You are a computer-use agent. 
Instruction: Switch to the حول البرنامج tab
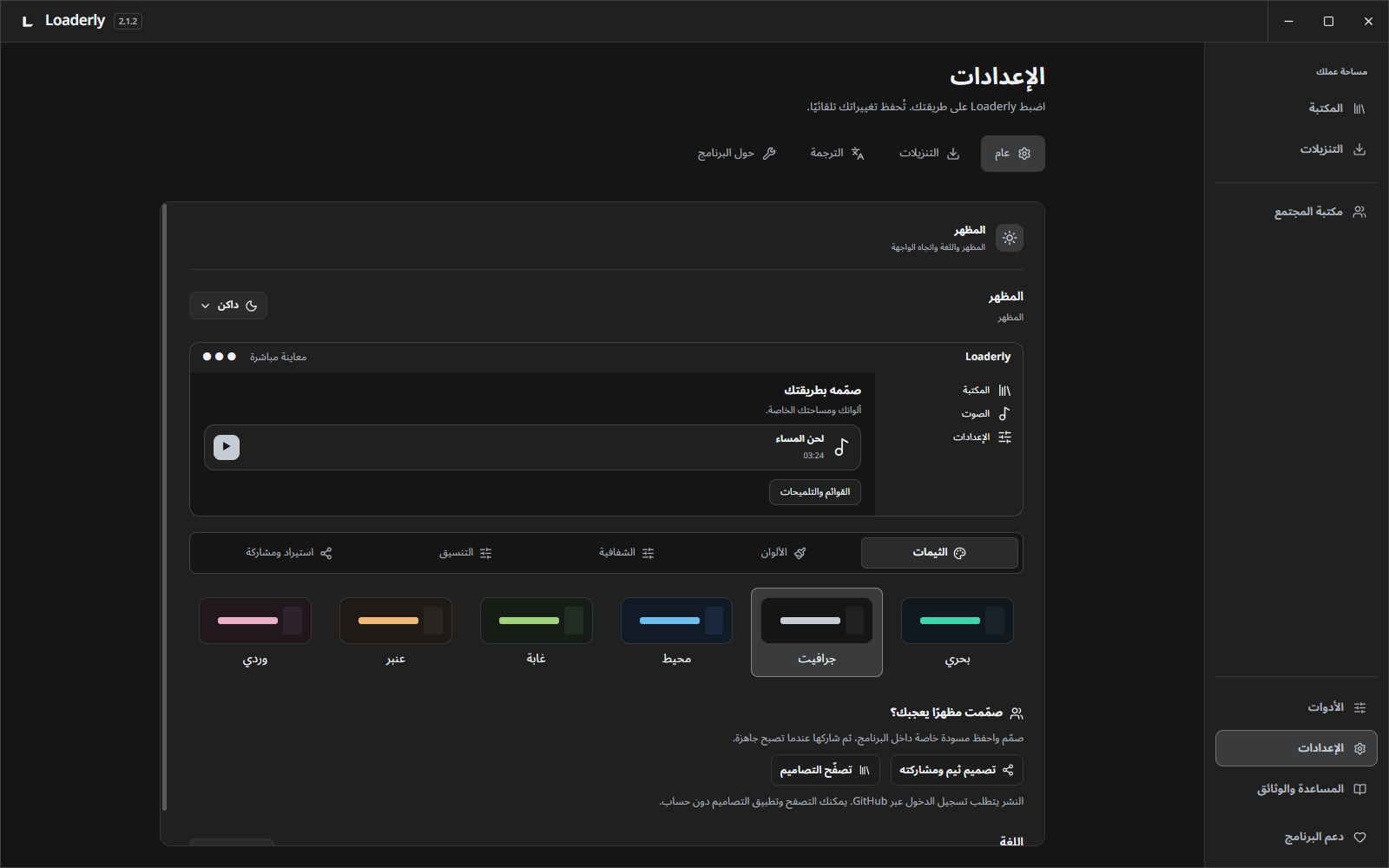[736, 154]
